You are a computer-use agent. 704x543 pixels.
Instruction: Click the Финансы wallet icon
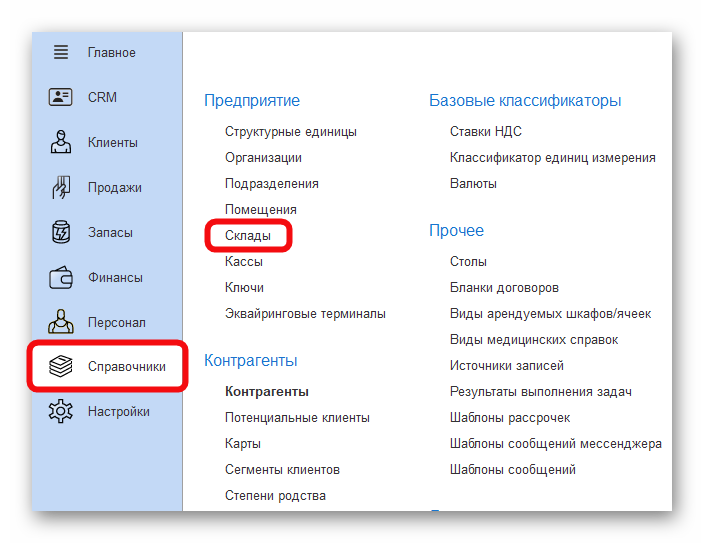(61, 277)
